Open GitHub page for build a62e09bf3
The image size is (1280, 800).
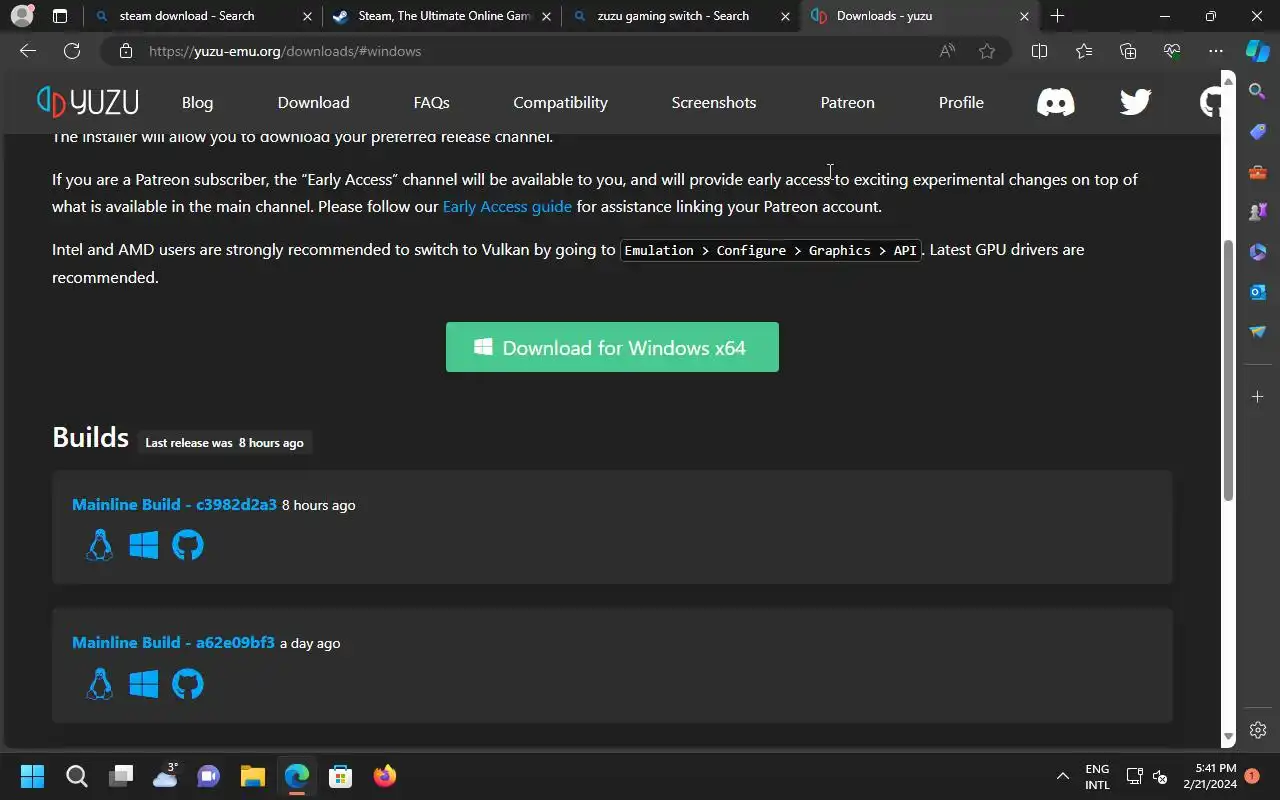[187, 684]
